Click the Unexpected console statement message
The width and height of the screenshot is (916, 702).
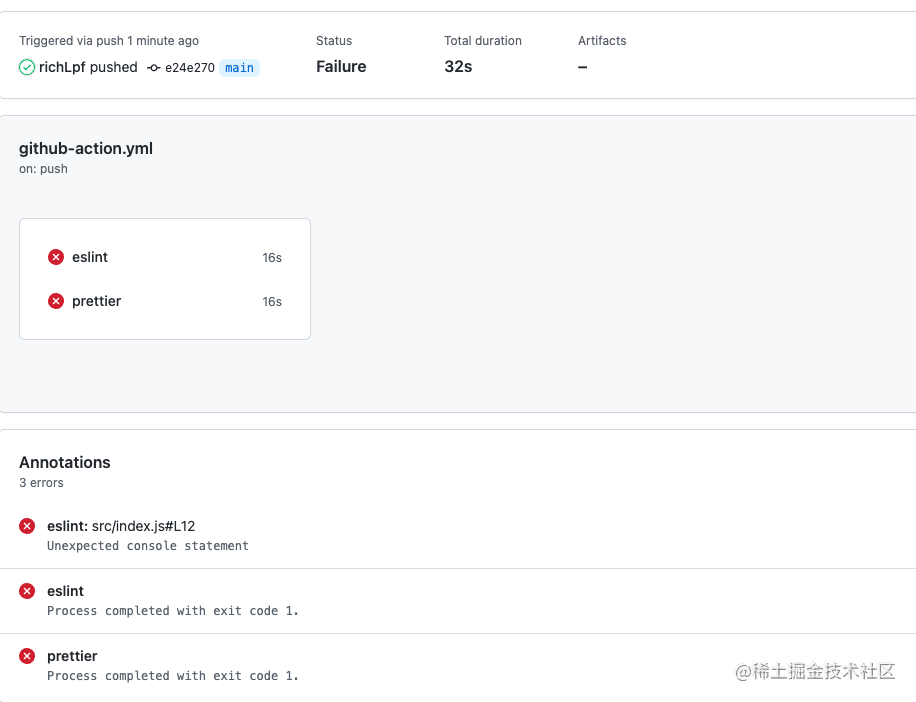pyautogui.click(x=148, y=545)
